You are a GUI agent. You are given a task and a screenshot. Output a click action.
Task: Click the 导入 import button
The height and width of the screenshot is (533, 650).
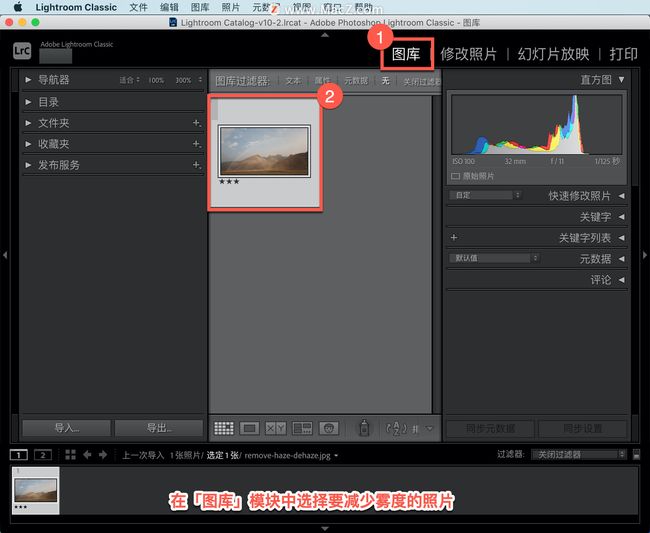click(67, 428)
